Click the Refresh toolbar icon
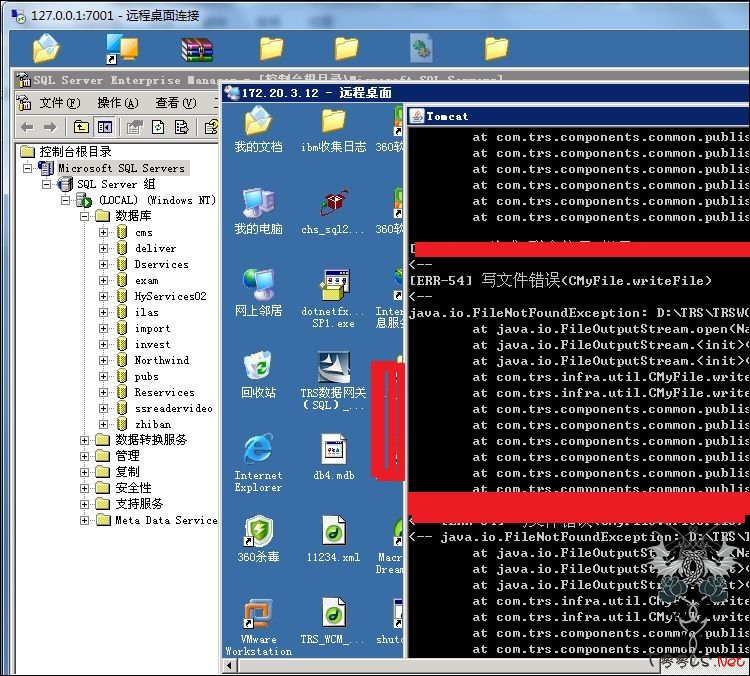Image resolution: width=750 pixels, height=676 pixels. [x=158, y=127]
